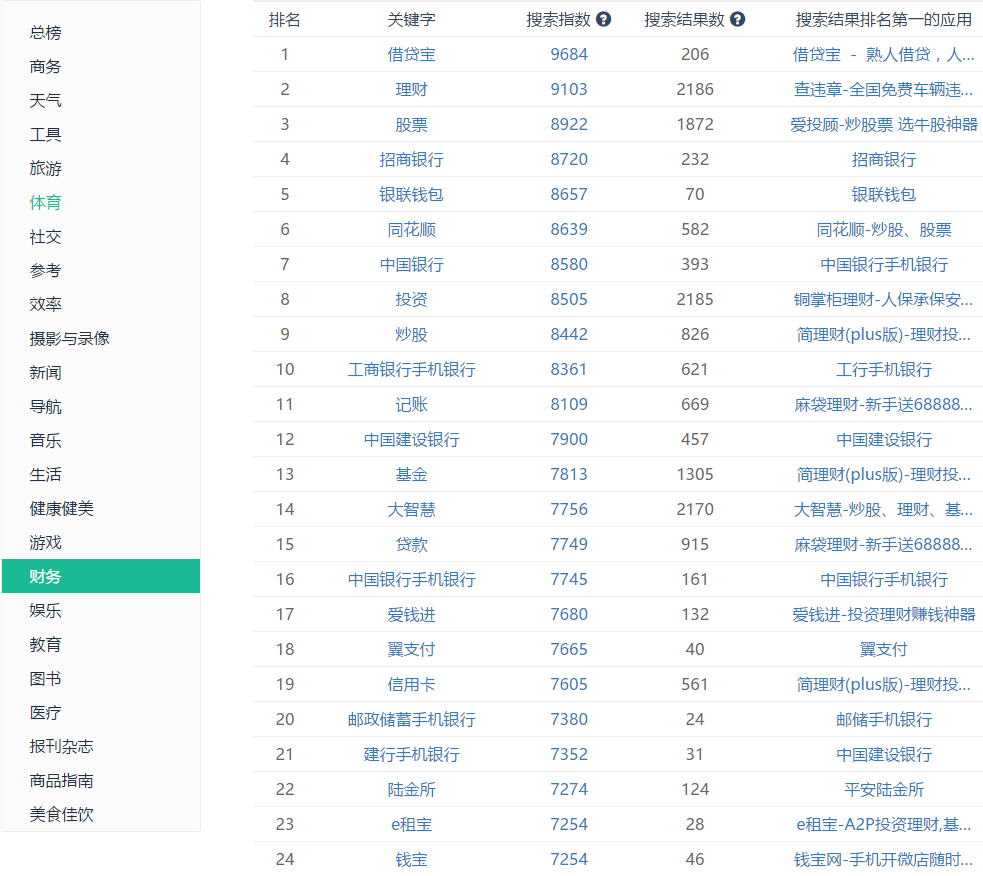Screen dimensions: 983x876
Task: Click the 爱钱进 keyword link
Action: [411, 615]
